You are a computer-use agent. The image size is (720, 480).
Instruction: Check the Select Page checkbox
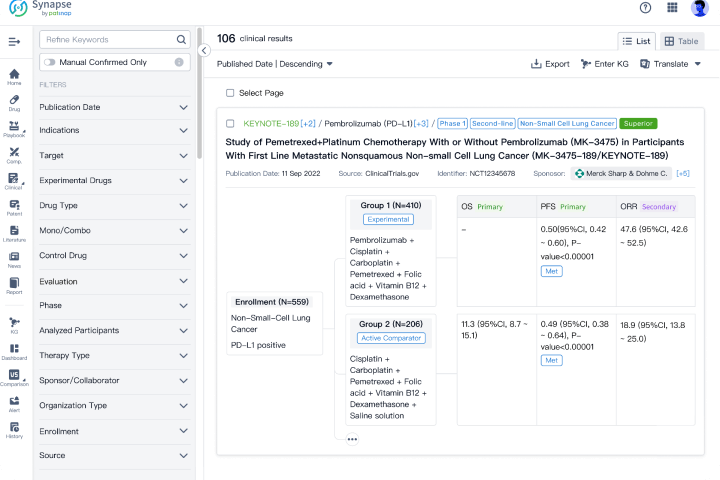[x=230, y=93]
